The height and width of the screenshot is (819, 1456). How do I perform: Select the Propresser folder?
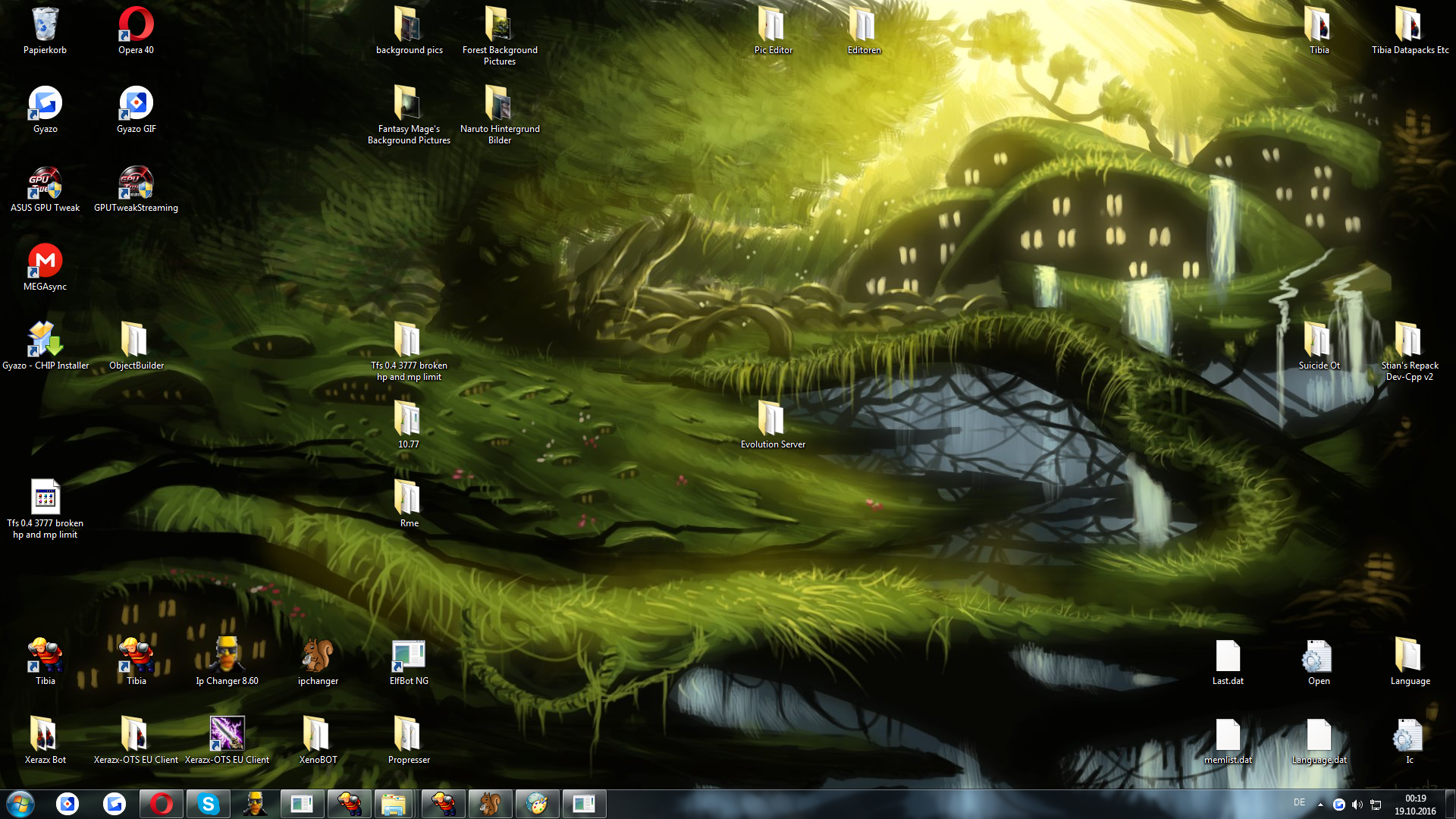pos(409,740)
